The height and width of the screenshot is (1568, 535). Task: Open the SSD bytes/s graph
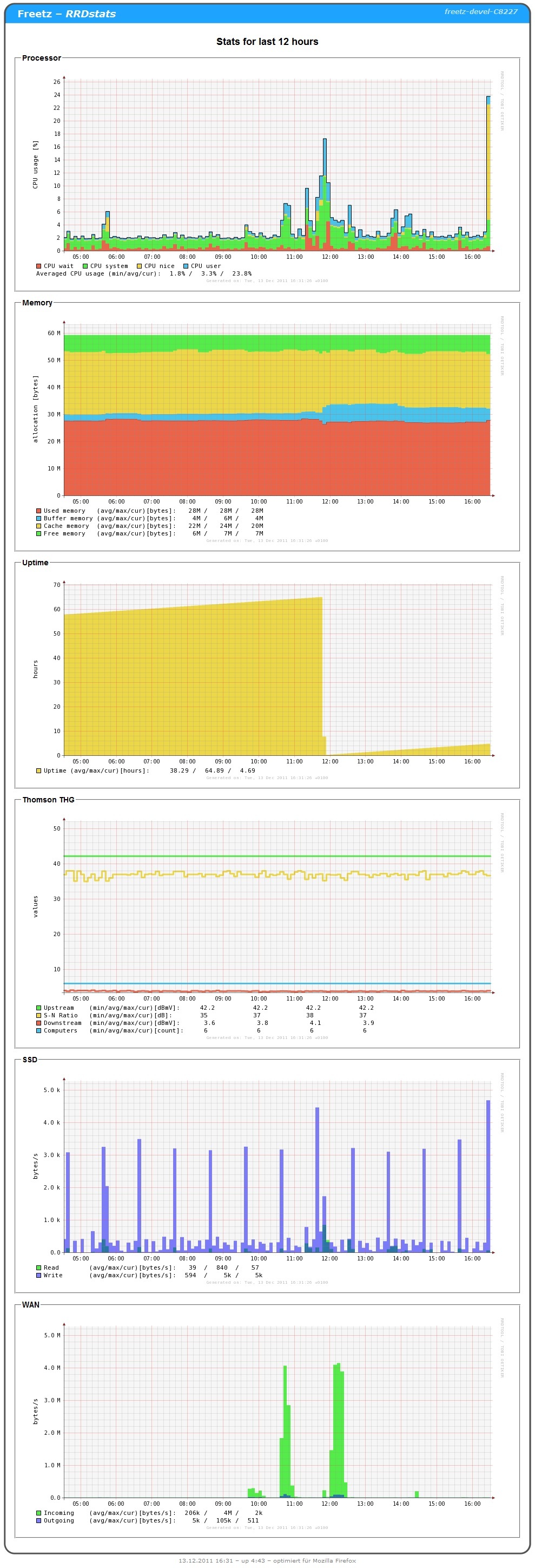tap(267, 1175)
